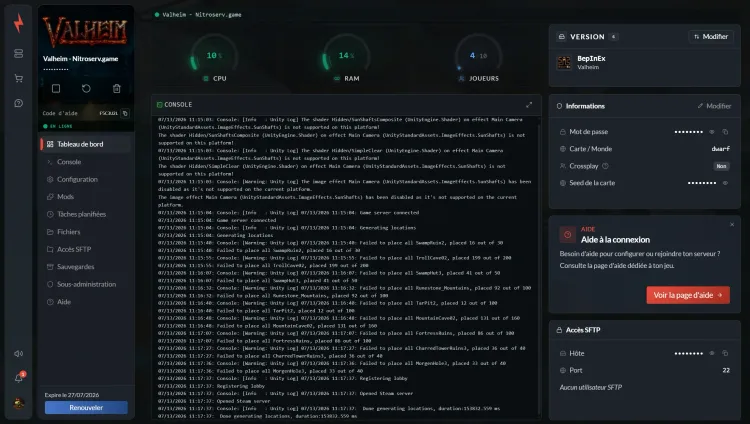Click the Valheim game banner thumbnail
This screenshot has height=424, width=750.
point(86,32)
